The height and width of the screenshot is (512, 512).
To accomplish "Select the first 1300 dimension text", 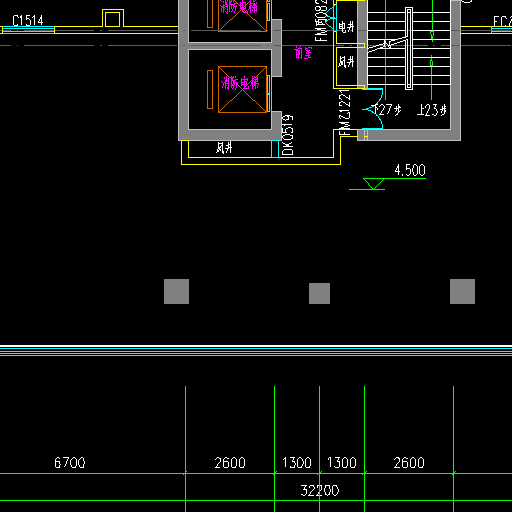I will pyautogui.click(x=297, y=463).
